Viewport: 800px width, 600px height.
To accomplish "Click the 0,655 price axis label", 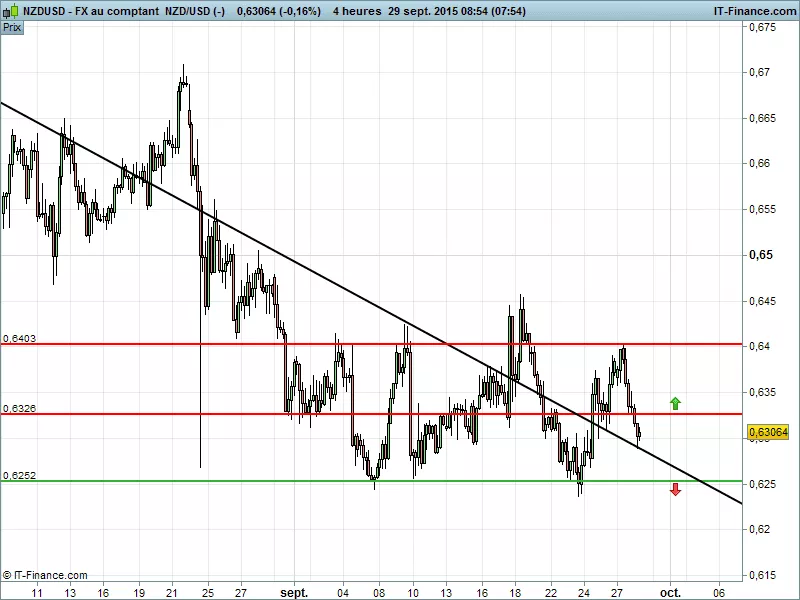I will pos(762,209).
